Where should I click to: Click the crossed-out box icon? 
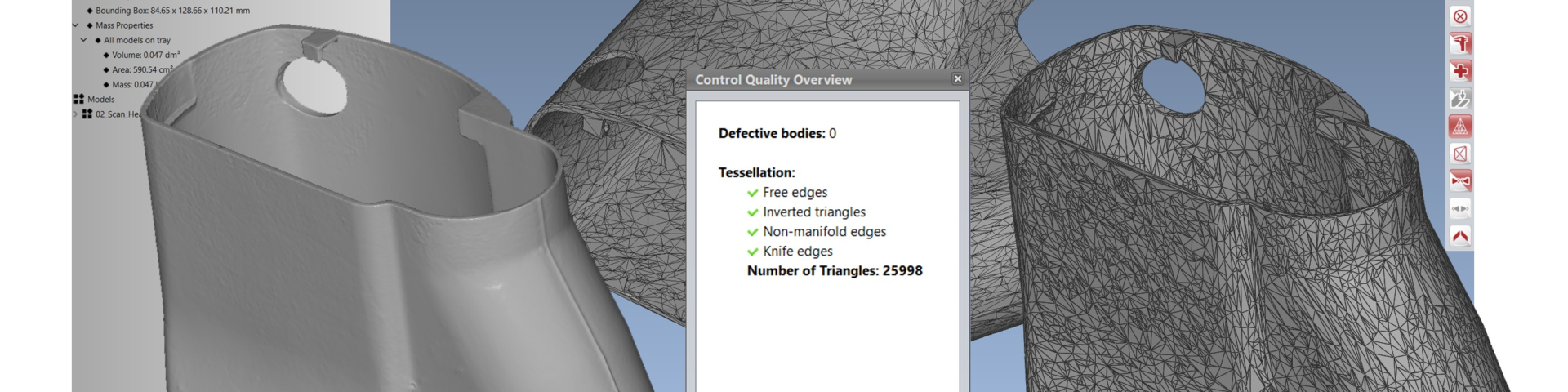[x=1460, y=154]
